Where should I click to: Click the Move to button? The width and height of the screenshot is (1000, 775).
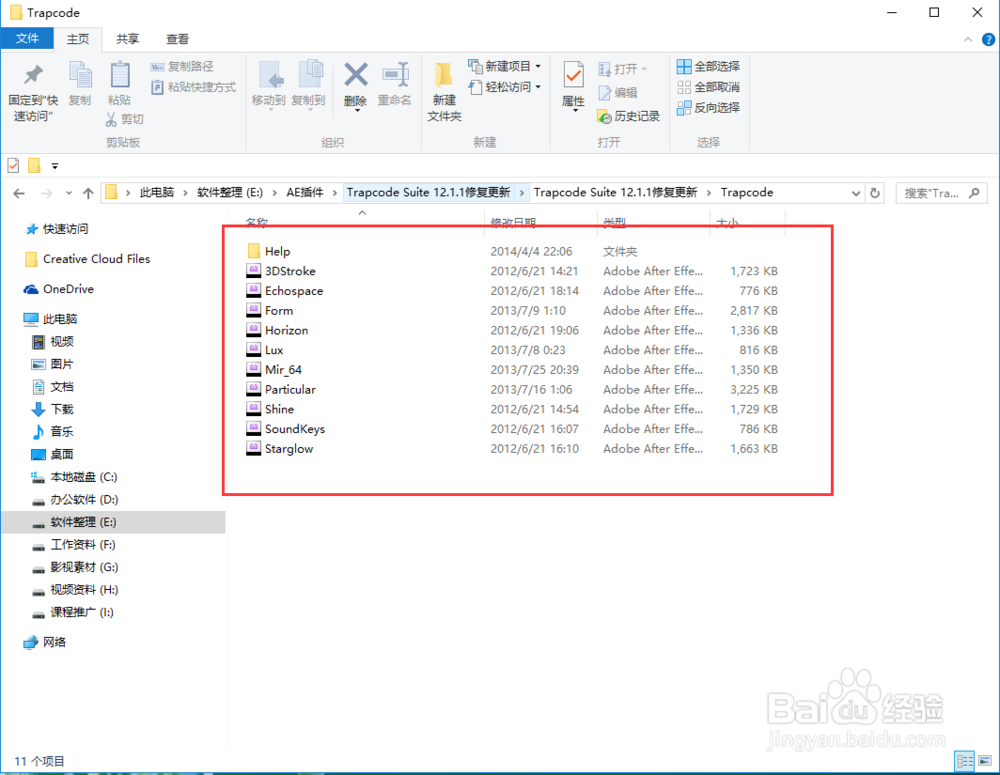[268, 85]
